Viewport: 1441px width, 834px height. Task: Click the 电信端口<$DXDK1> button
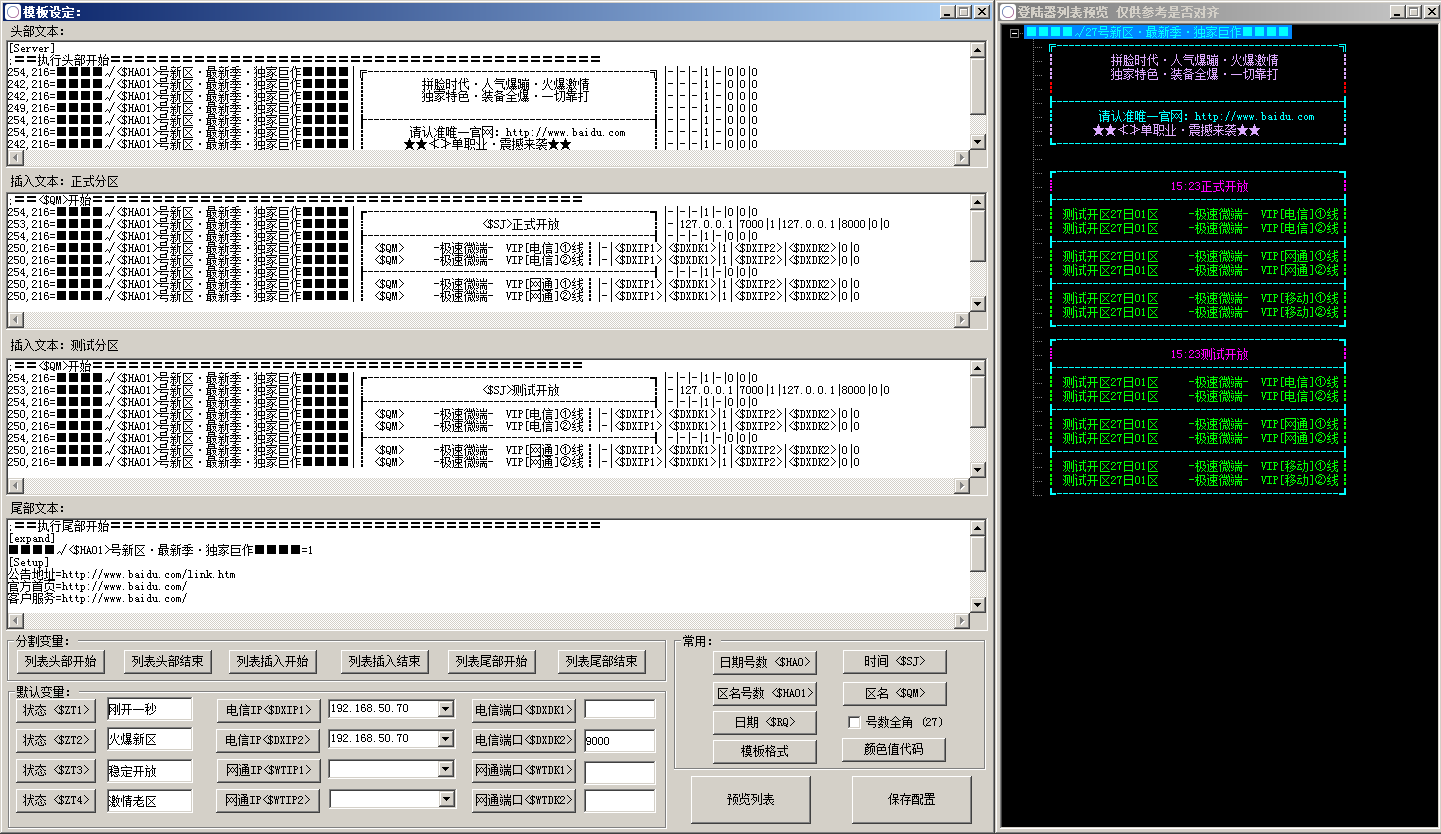point(524,710)
